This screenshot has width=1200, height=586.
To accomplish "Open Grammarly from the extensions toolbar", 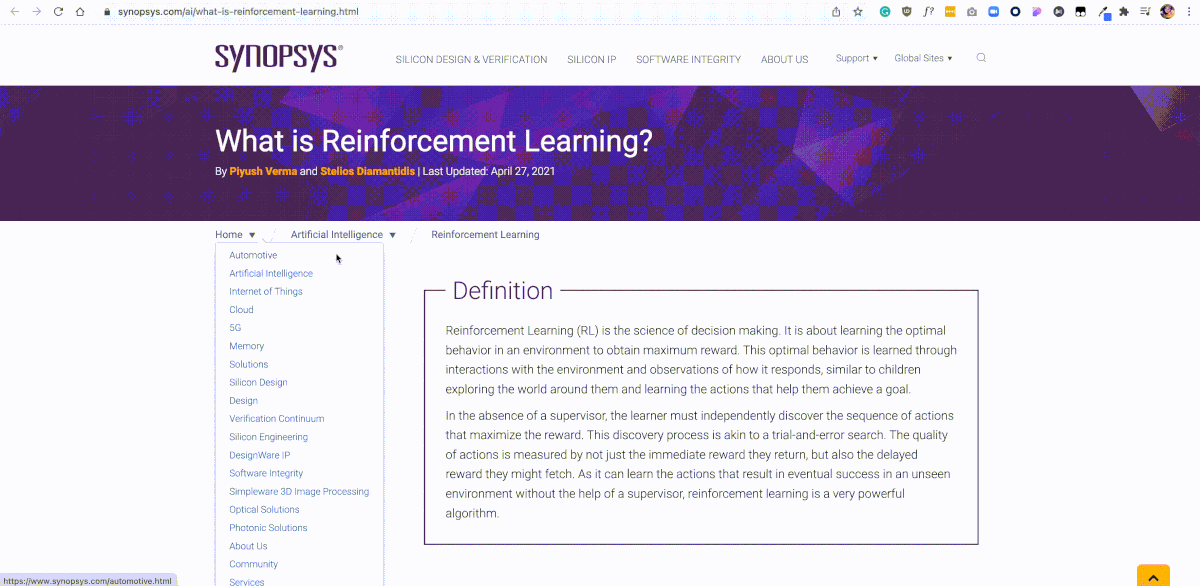I will click(x=885, y=11).
